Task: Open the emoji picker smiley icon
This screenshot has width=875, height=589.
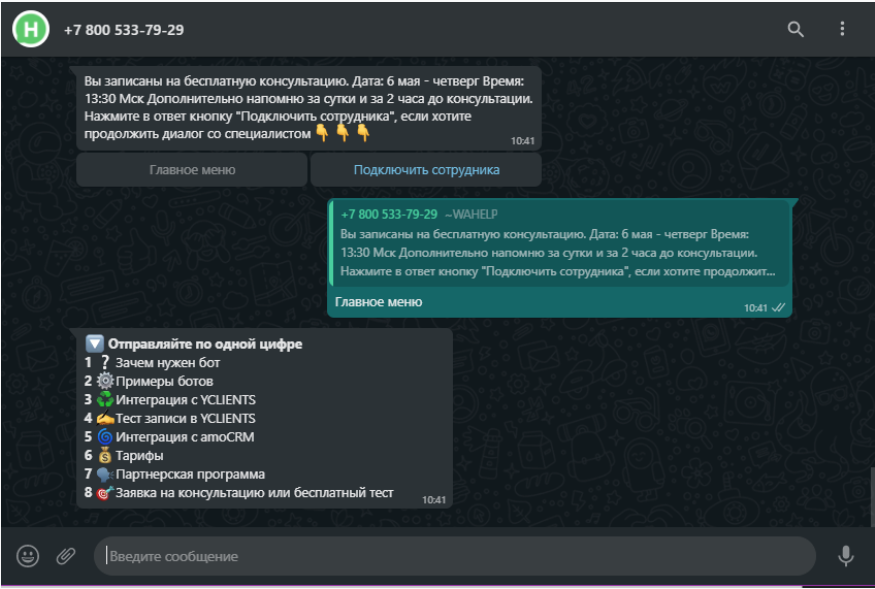Action: pos(28,556)
